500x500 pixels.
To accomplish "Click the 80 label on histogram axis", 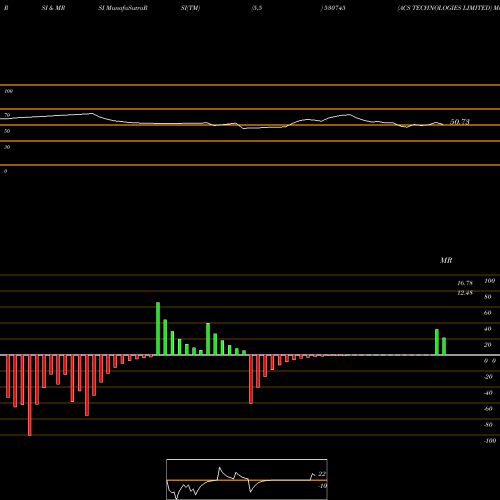I will (x=488, y=297).
